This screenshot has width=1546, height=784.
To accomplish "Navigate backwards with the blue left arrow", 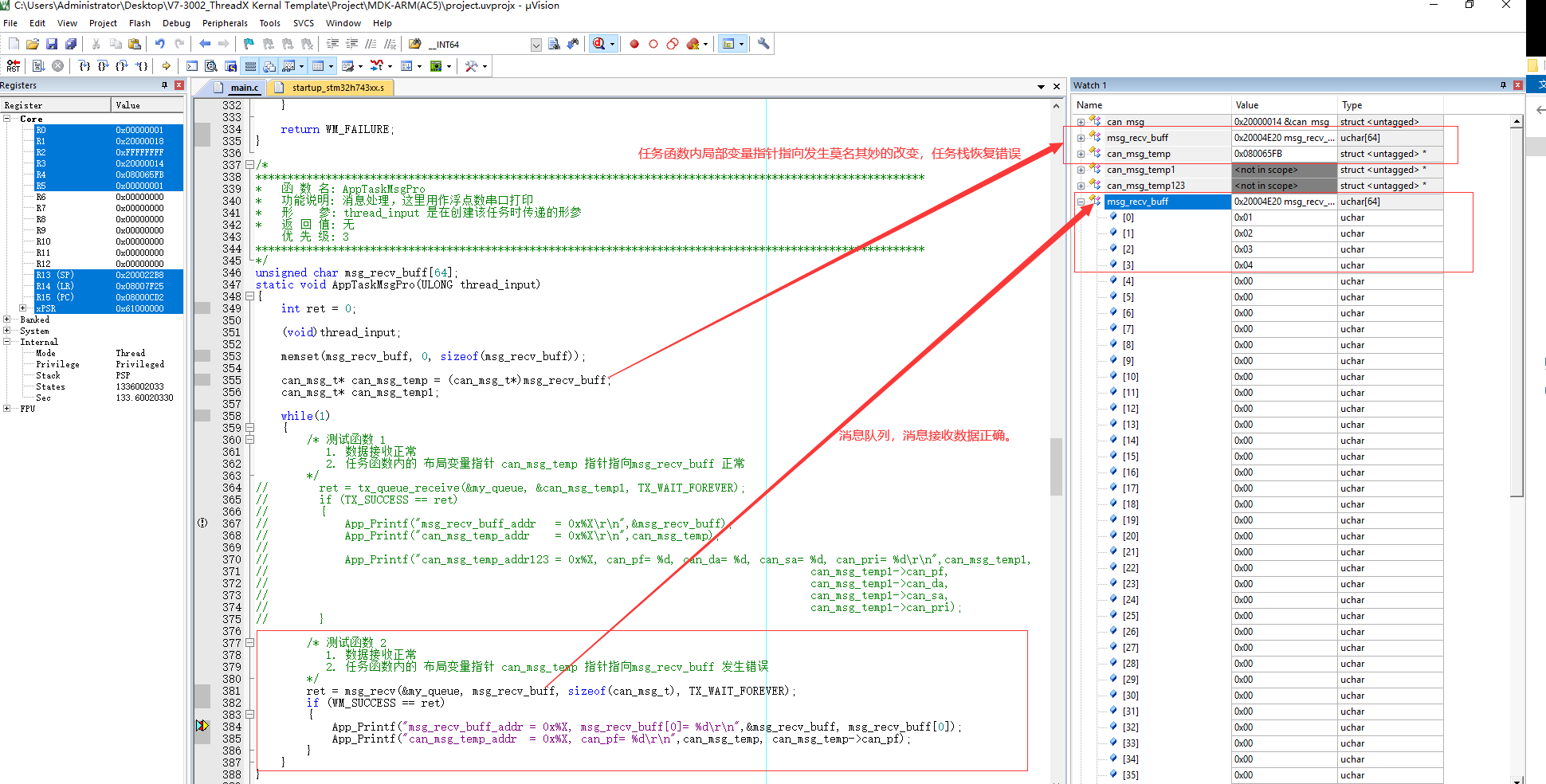I will [205, 45].
